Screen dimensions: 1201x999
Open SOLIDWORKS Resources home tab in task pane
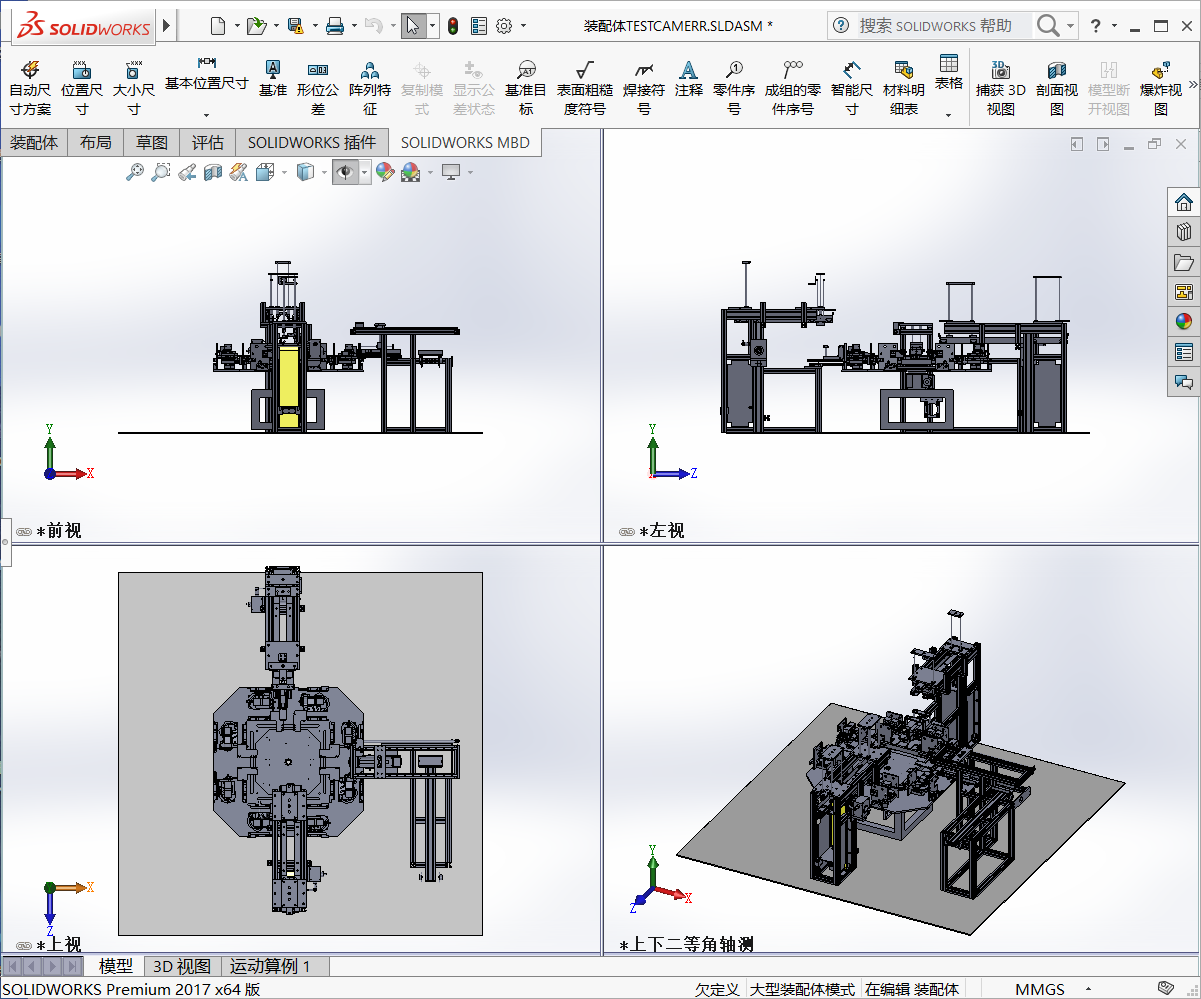pyautogui.click(x=1184, y=202)
